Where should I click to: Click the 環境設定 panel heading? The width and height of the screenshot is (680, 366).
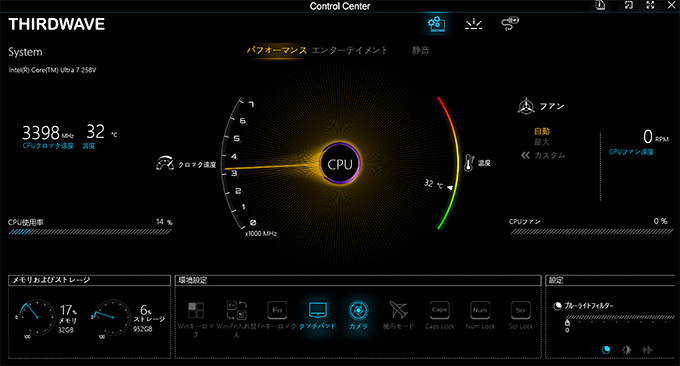[193, 280]
